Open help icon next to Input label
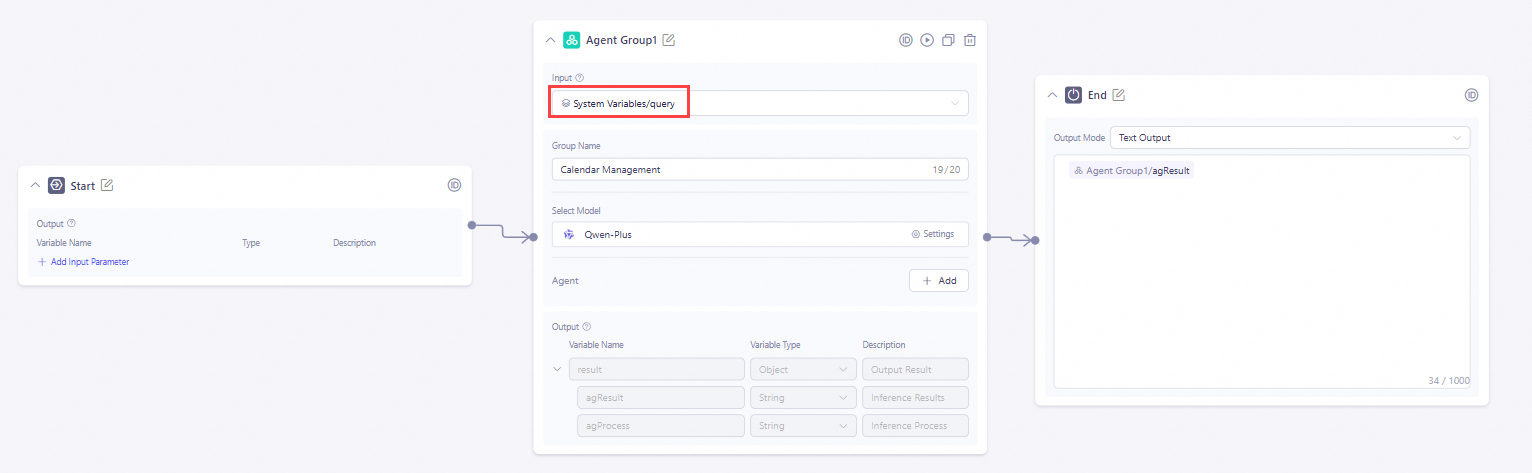The image size is (1532, 473). [580, 78]
